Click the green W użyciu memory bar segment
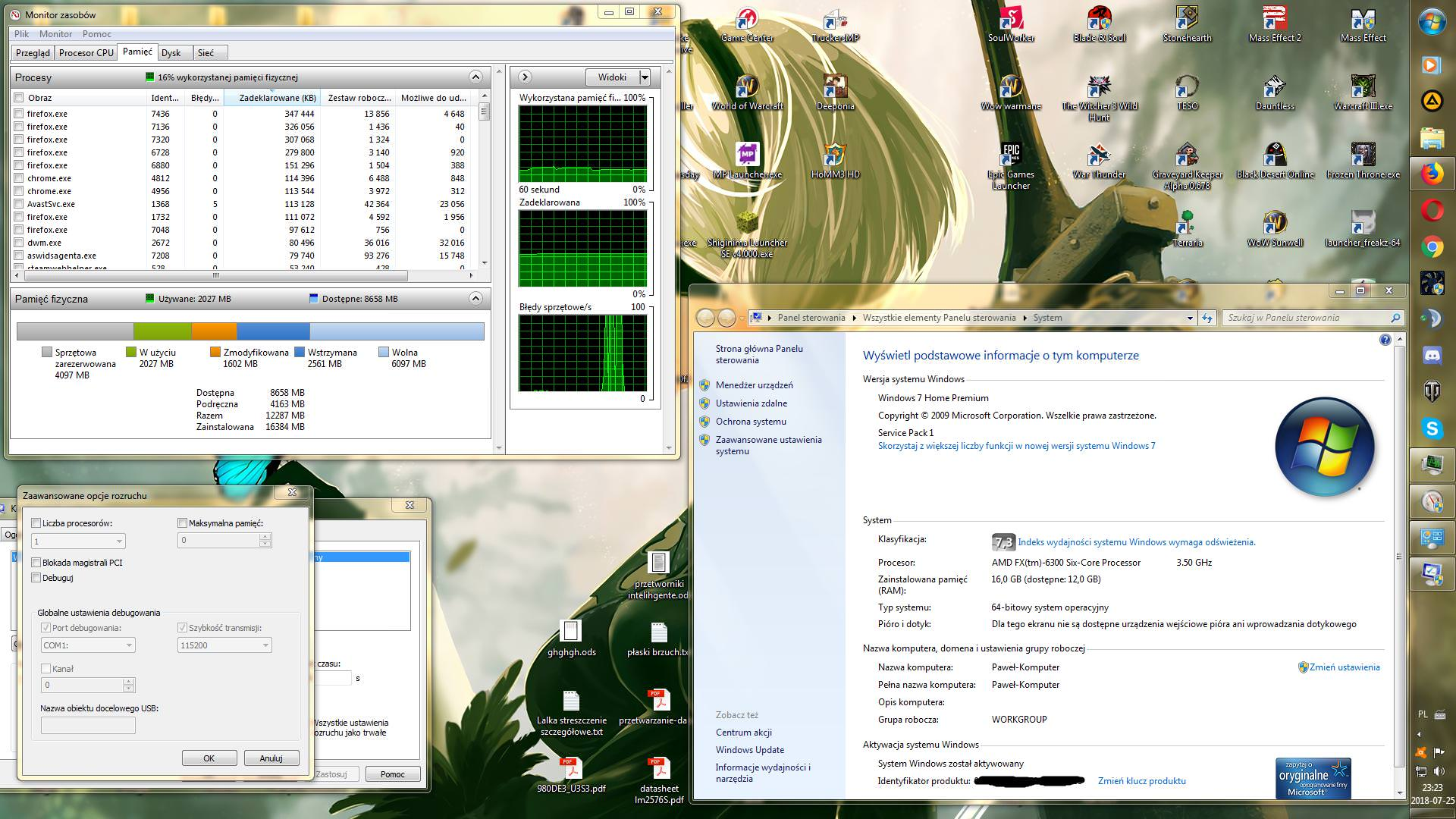The height and width of the screenshot is (819, 1456). (162, 331)
